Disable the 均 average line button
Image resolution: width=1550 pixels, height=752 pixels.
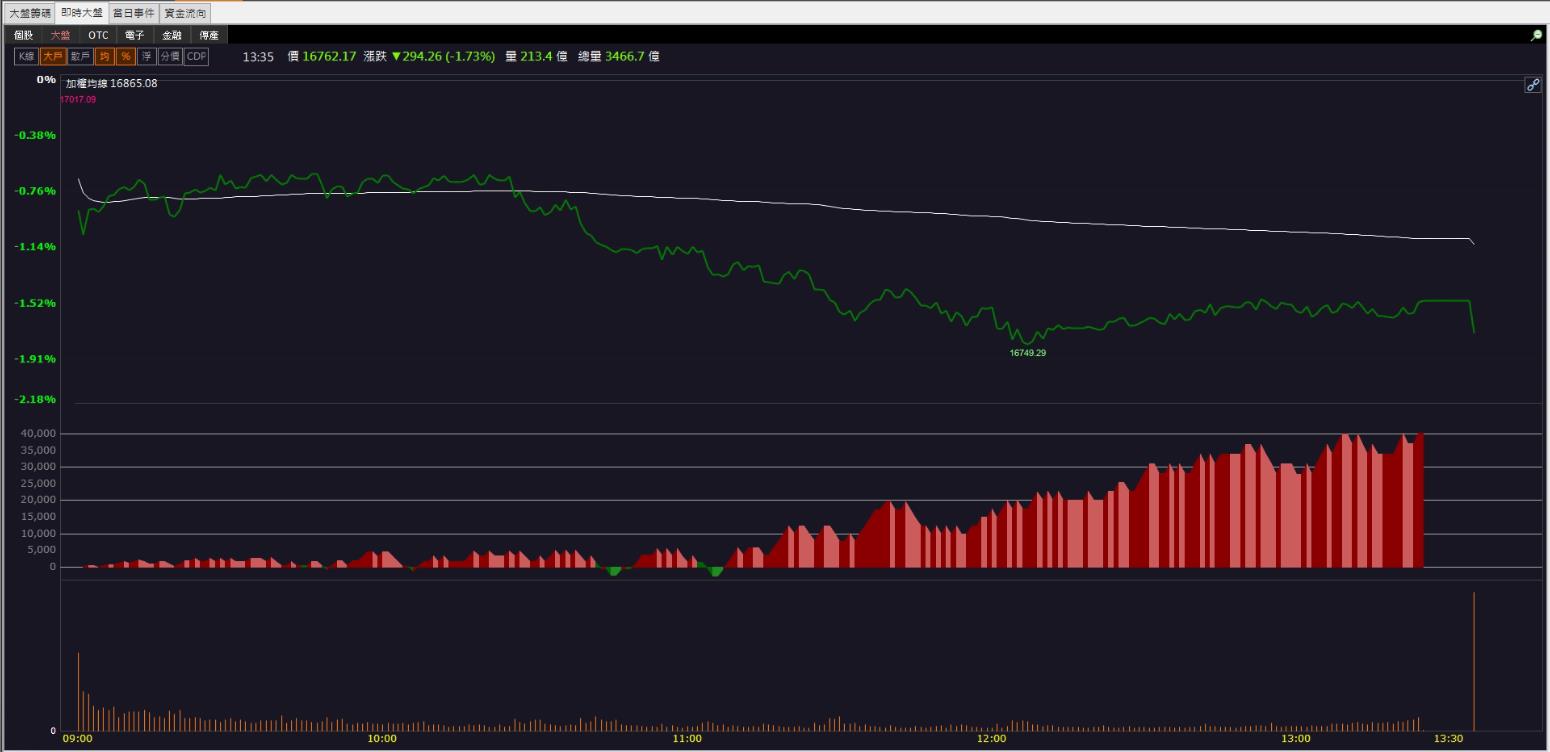[104, 57]
